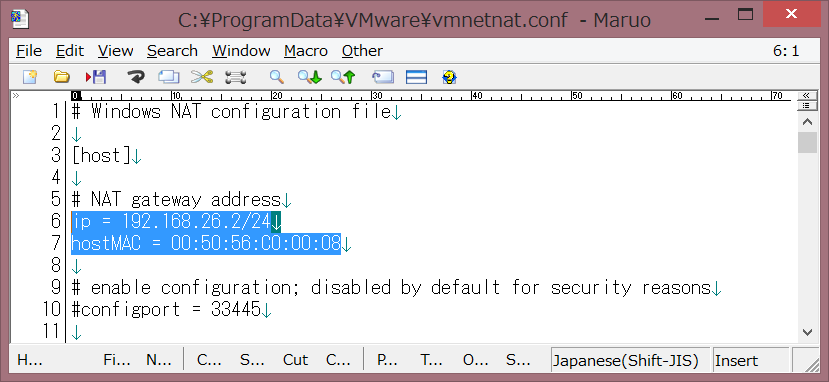Click the toolbar icon right of the scissors
The height and width of the screenshot is (382, 829).
click(x=235, y=77)
